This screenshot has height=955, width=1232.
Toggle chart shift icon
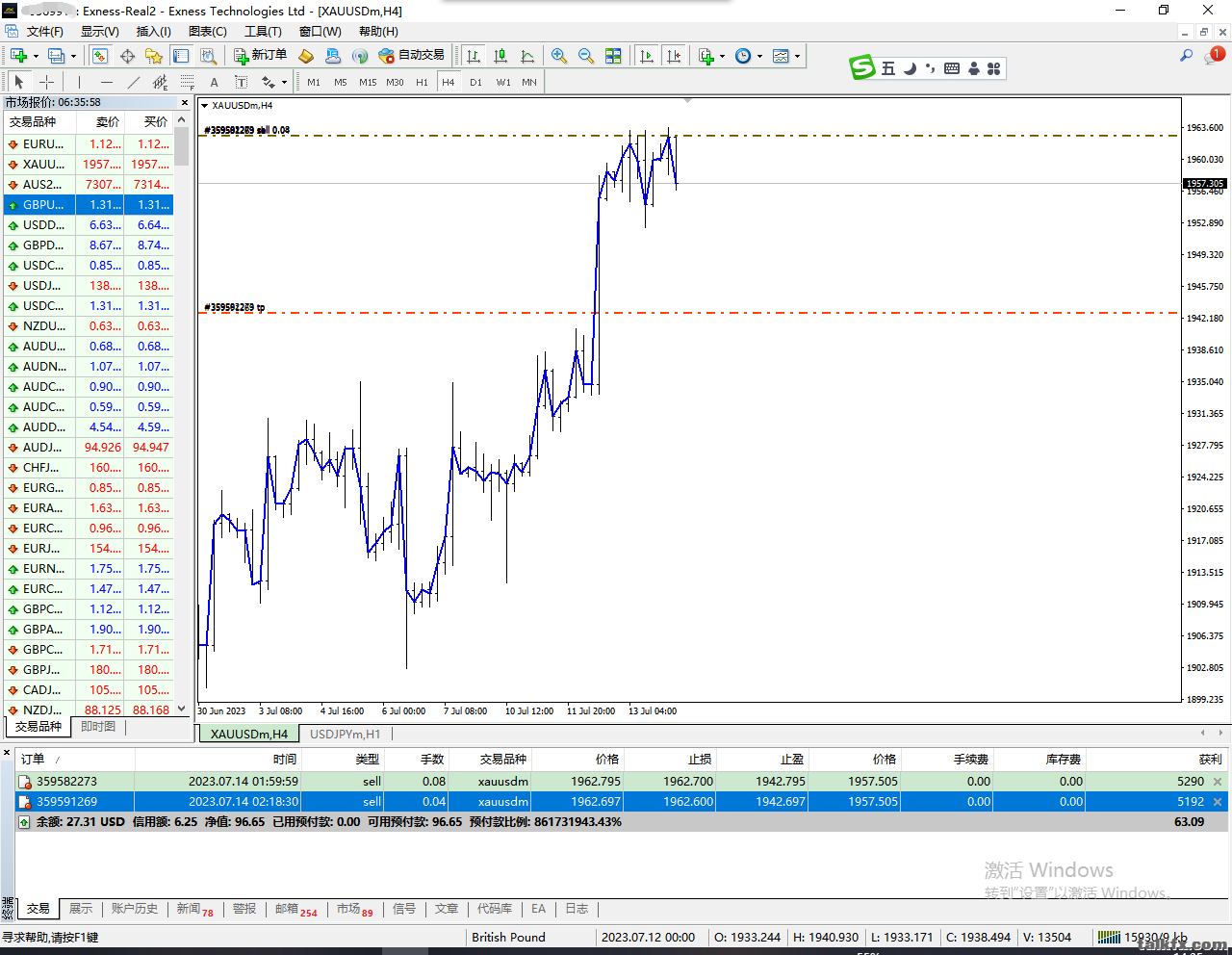[674, 56]
